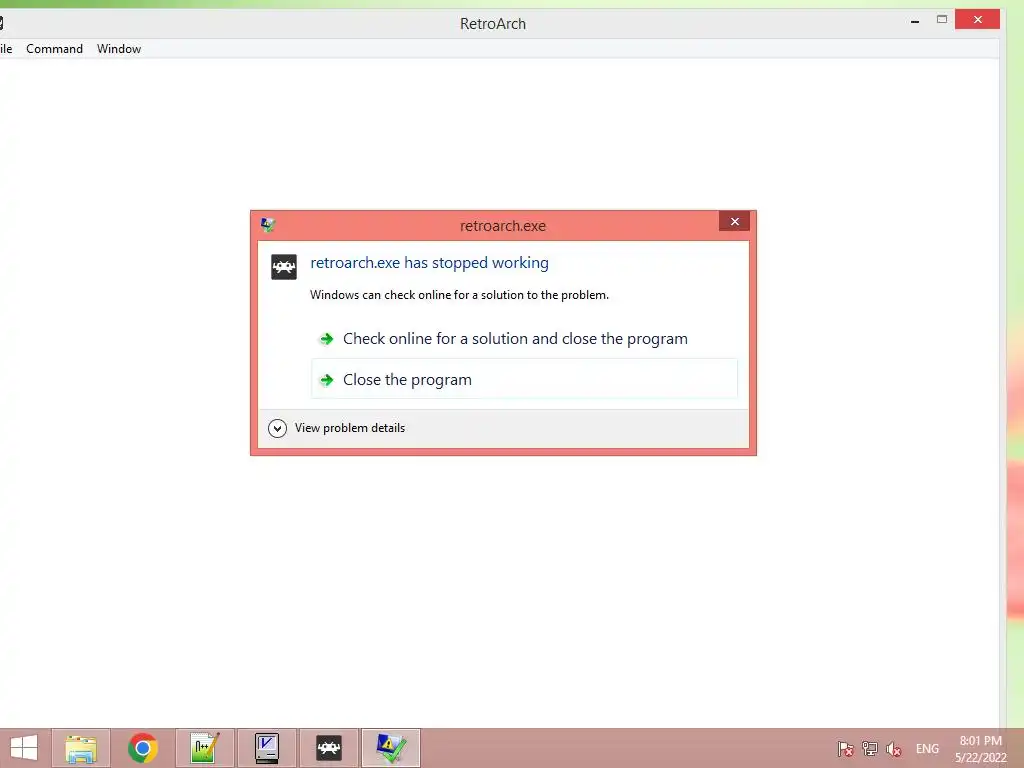Choose Close the program option
The image size is (1024, 768).
click(524, 379)
